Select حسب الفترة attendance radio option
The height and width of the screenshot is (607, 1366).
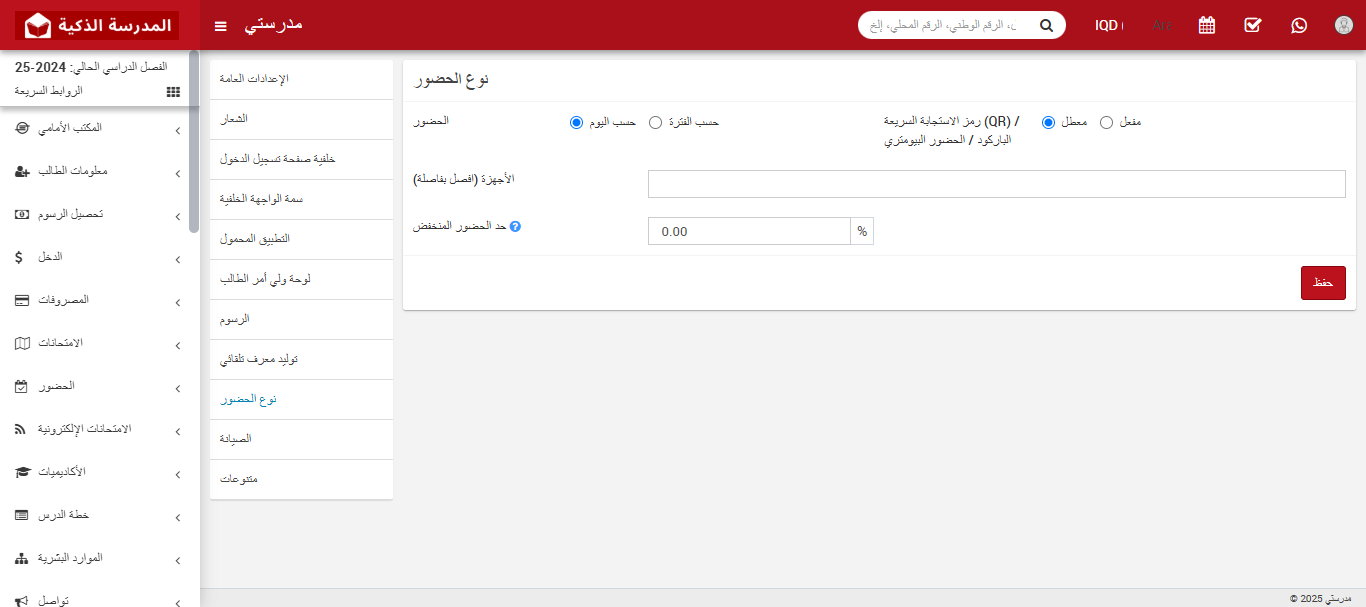coord(655,122)
